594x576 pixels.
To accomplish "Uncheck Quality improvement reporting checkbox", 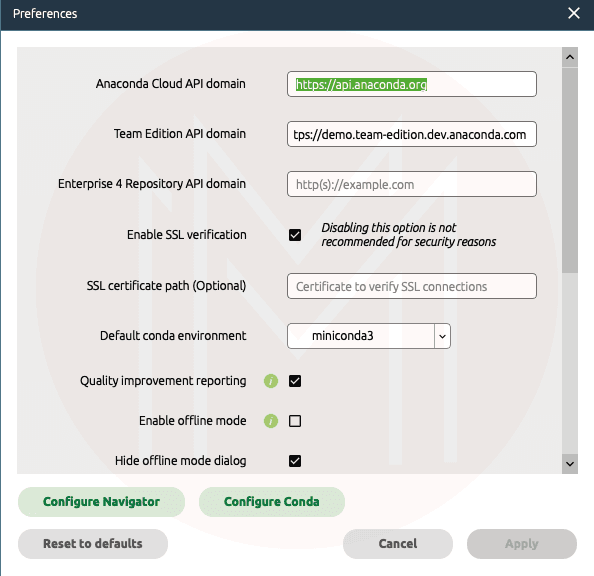I will coord(295,381).
